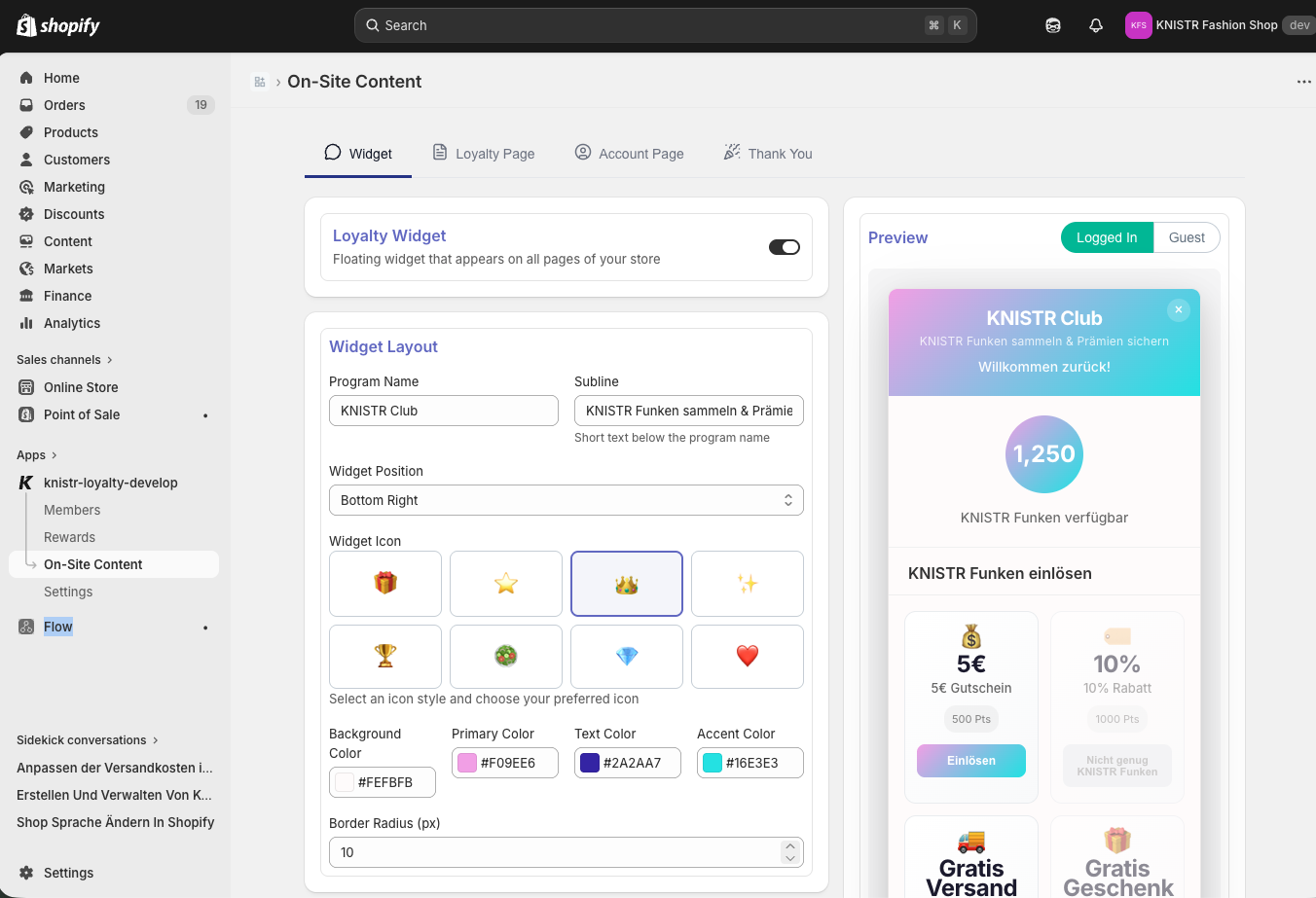
Task: Click the breadcrumb app grid icon
Action: [260, 82]
